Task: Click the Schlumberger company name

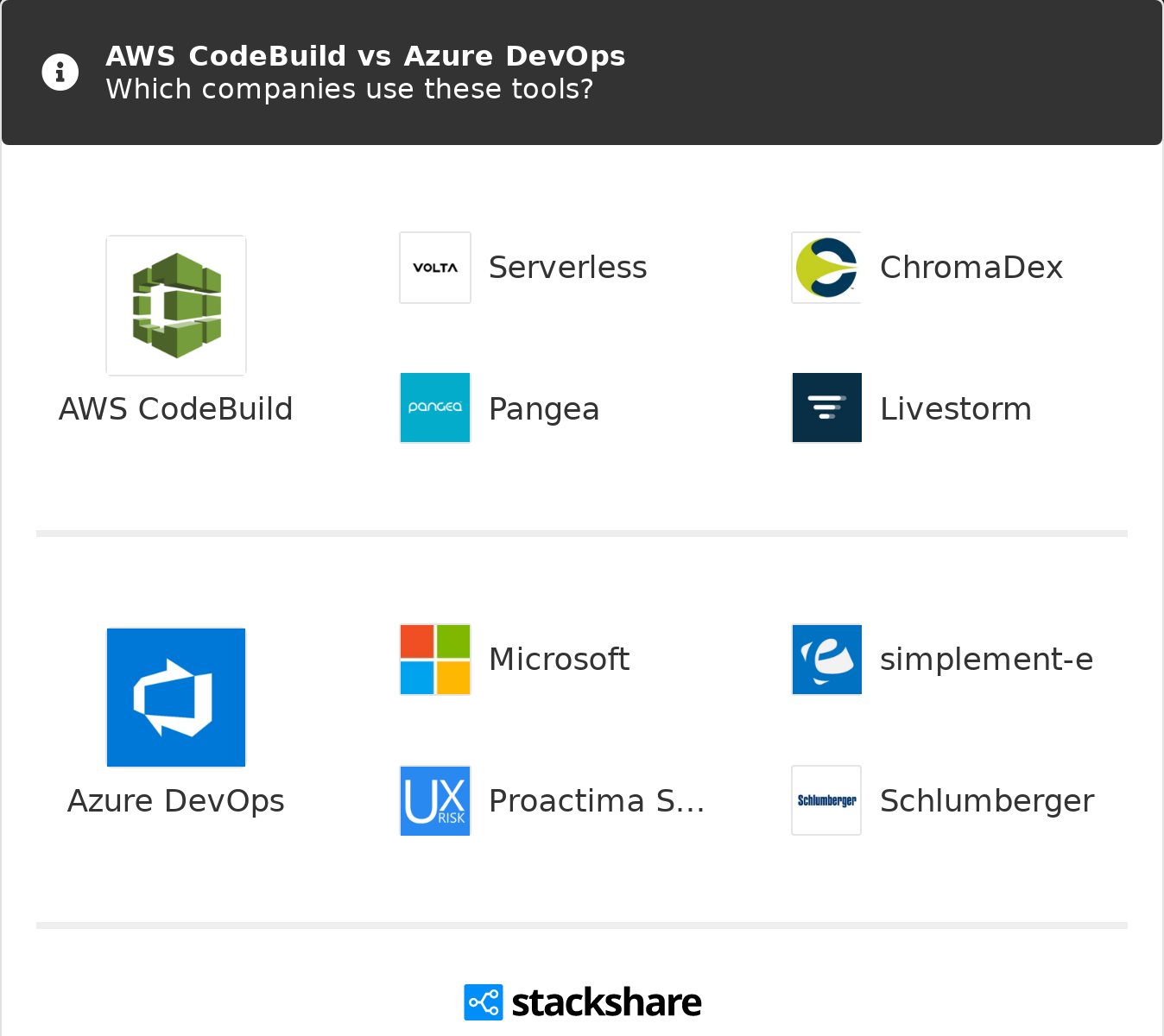Action: point(986,801)
